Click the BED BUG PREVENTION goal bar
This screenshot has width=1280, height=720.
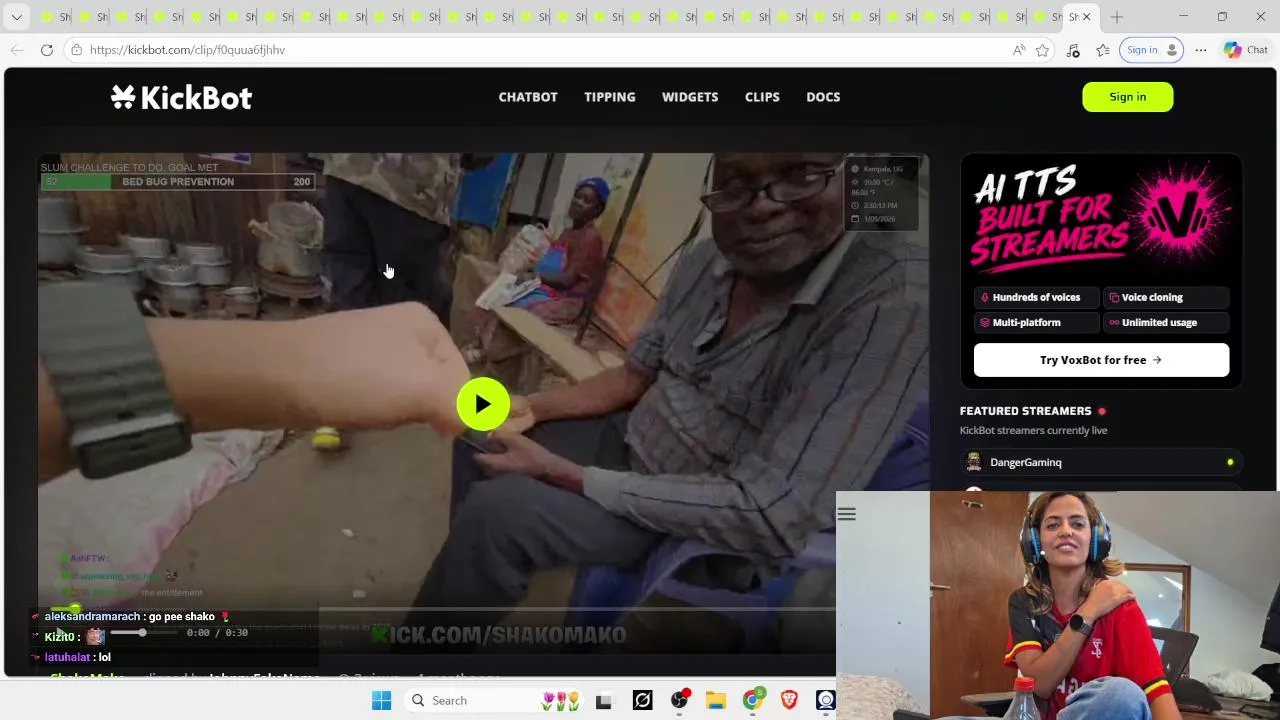point(177,182)
